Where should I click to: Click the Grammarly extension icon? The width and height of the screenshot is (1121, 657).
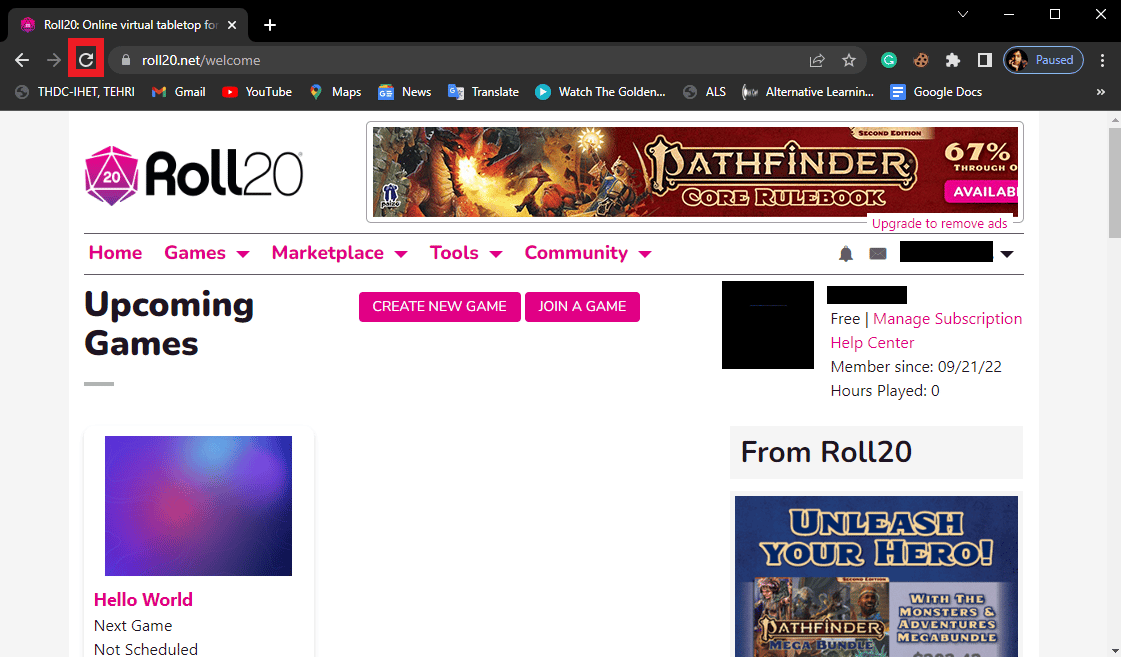[x=889, y=60]
